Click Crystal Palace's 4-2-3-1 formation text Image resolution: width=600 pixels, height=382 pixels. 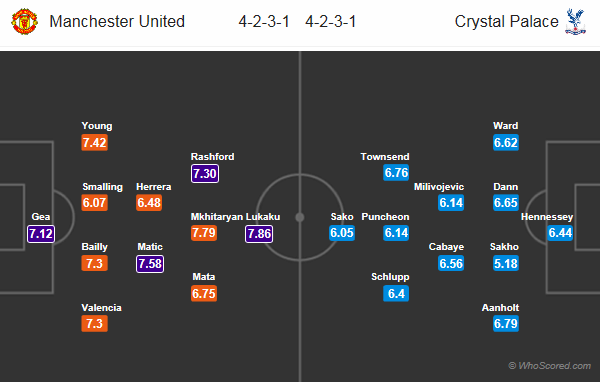click(x=331, y=21)
